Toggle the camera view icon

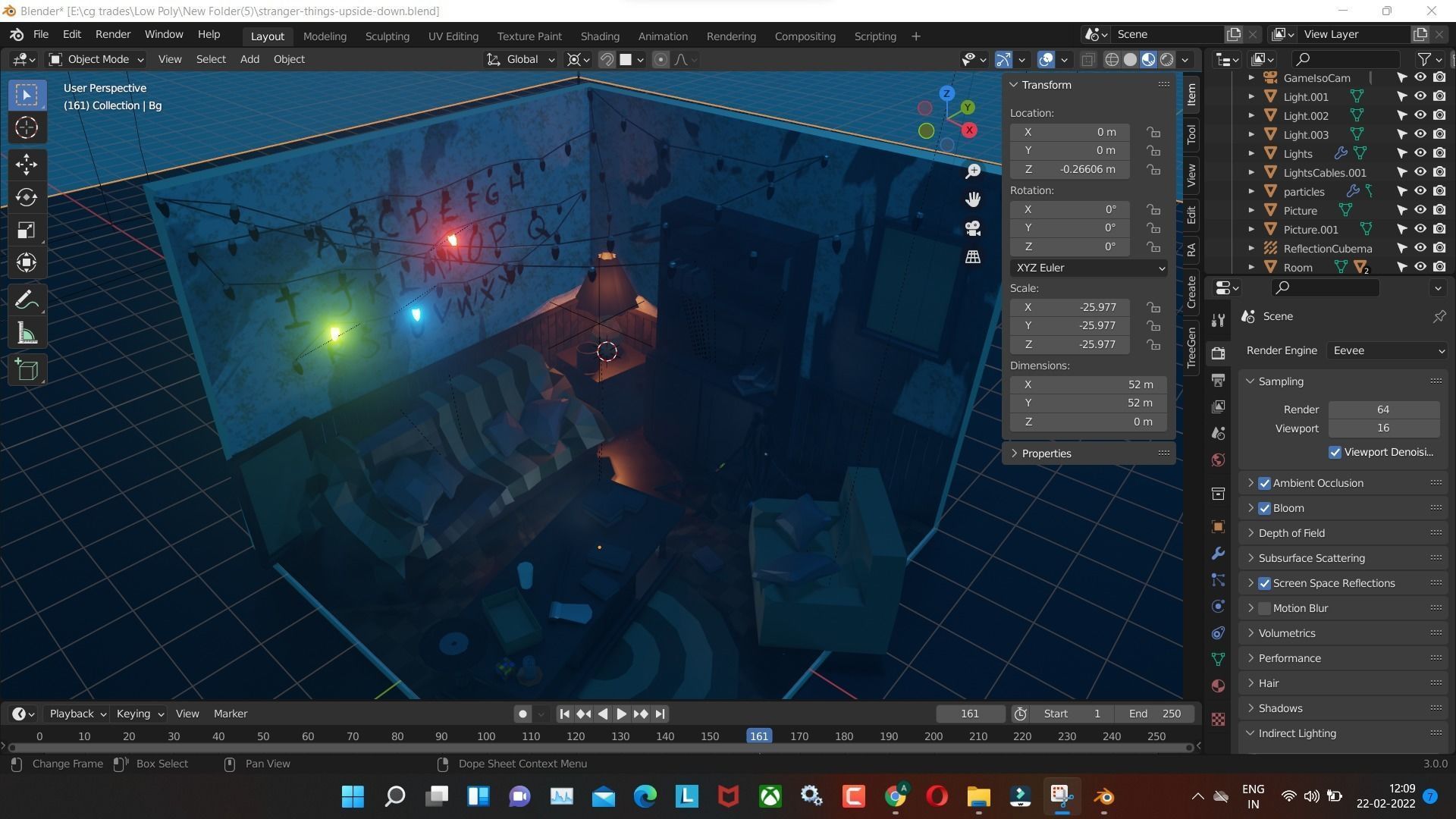click(972, 228)
